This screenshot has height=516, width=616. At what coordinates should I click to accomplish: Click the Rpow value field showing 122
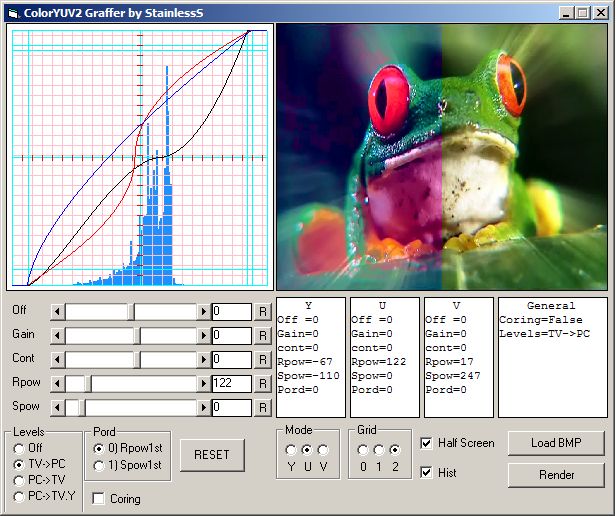[x=231, y=384]
